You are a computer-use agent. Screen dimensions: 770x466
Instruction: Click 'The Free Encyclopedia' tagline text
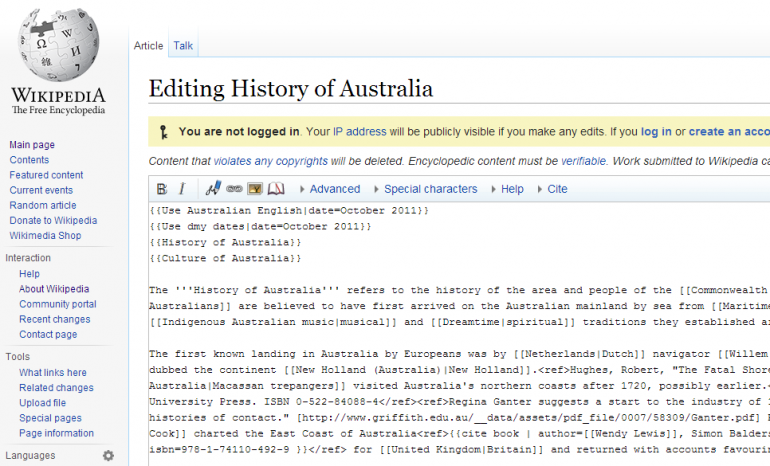click(x=58, y=110)
